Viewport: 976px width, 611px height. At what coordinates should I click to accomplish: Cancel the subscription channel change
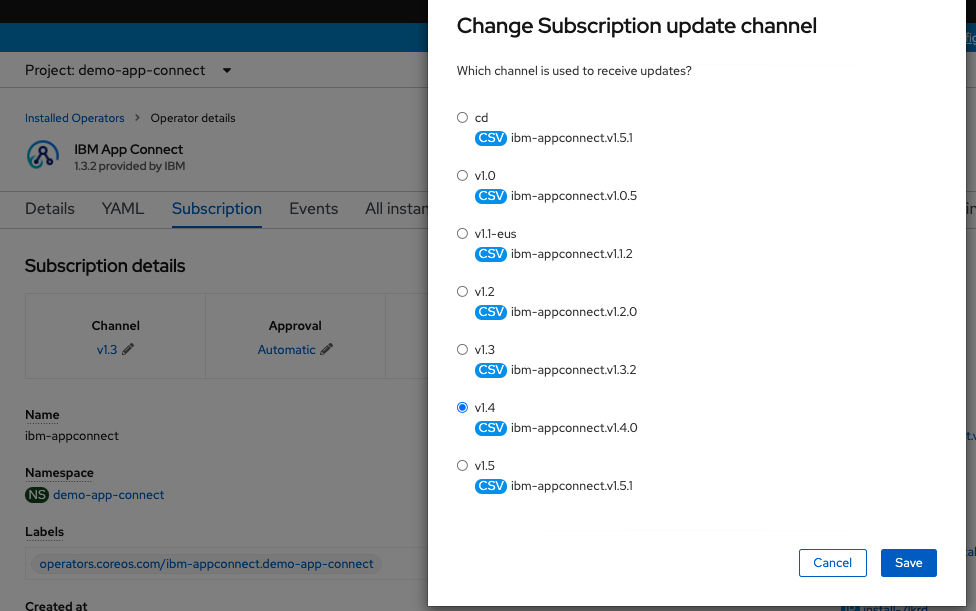[x=832, y=562]
